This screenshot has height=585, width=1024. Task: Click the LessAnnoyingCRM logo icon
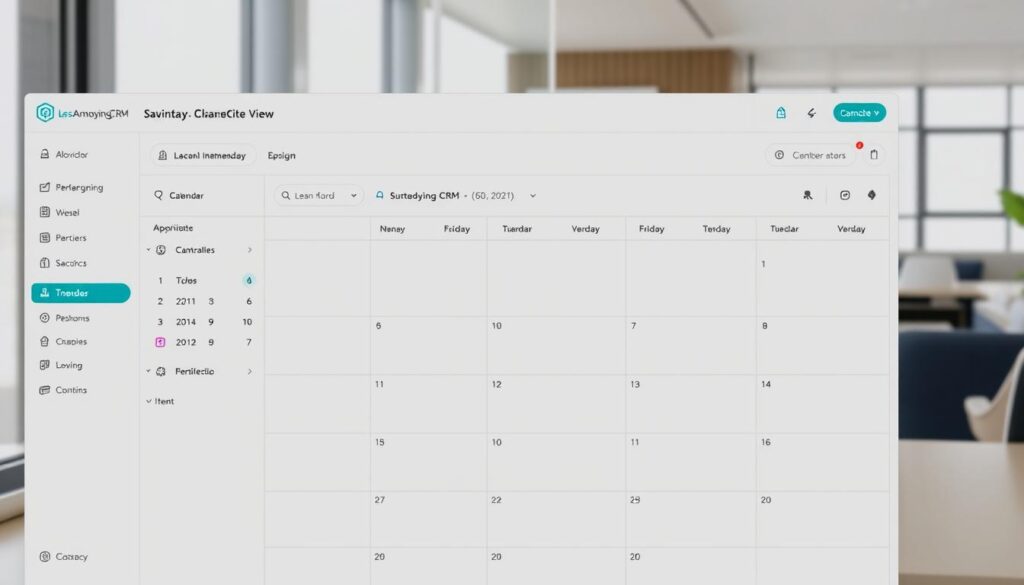45,113
